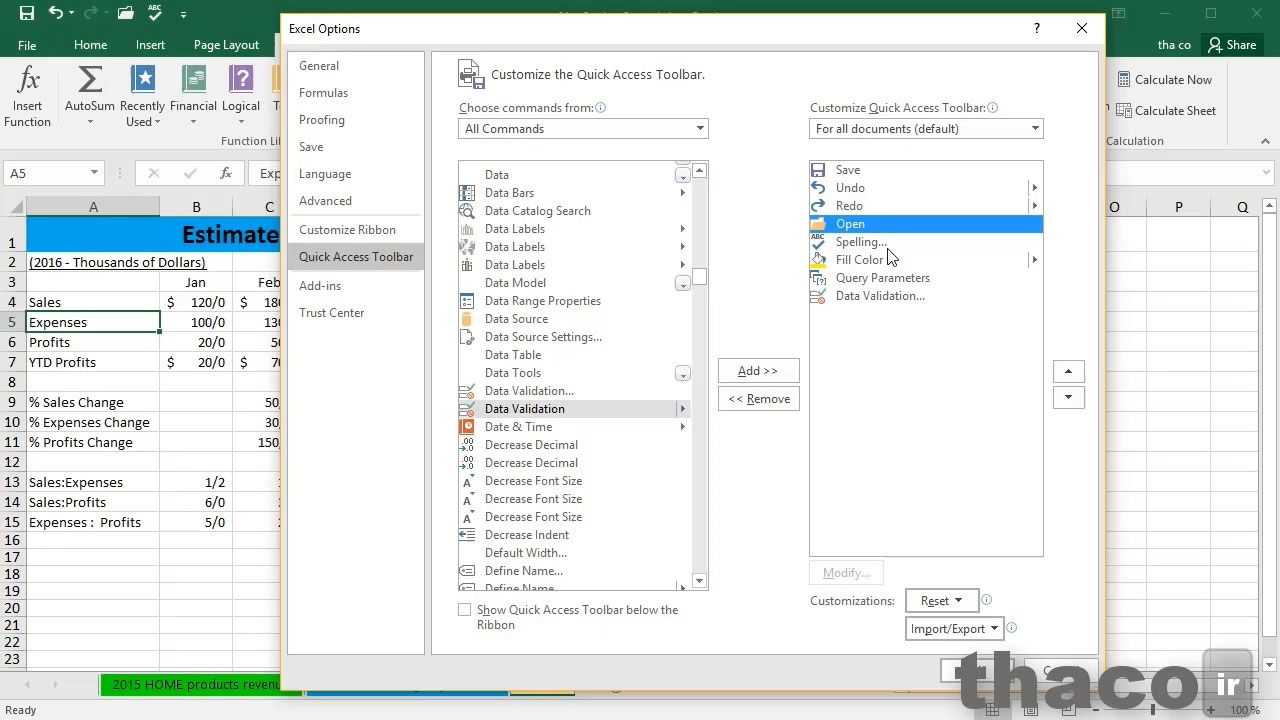The height and width of the screenshot is (720, 1280).
Task: Select cell A4 labeled Sales
Action: tap(93, 302)
